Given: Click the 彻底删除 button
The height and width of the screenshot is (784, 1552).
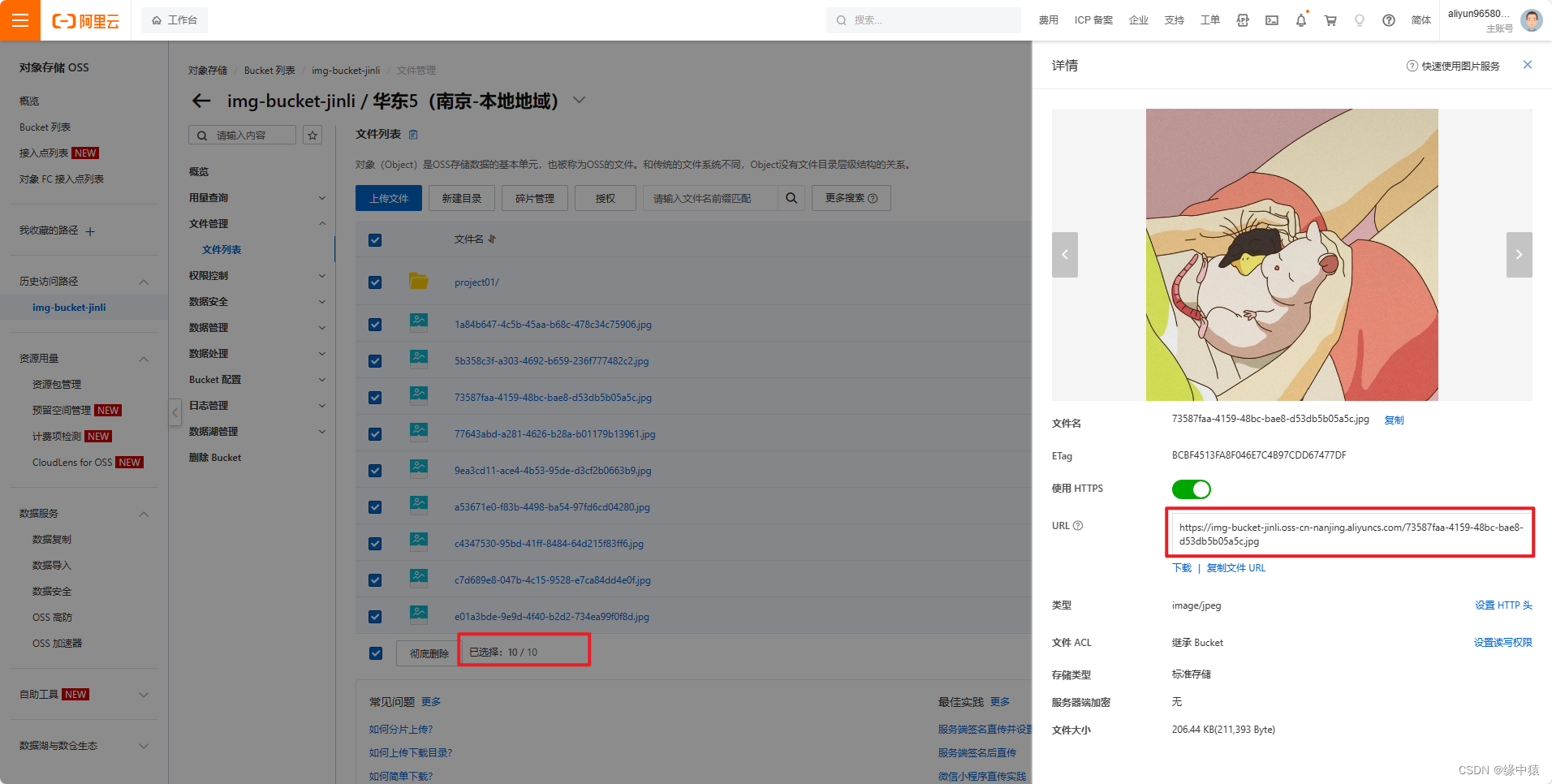Looking at the screenshot, I should pyautogui.click(x=429, y=653).
